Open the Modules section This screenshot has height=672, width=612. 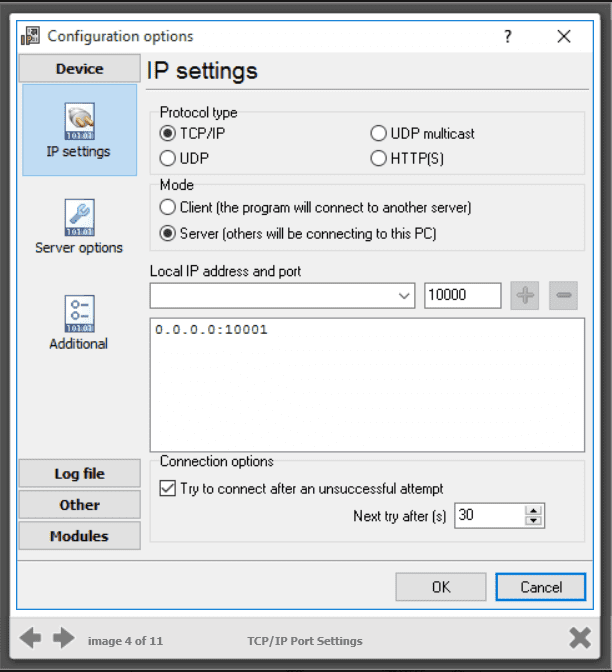(x=79, y=536)
